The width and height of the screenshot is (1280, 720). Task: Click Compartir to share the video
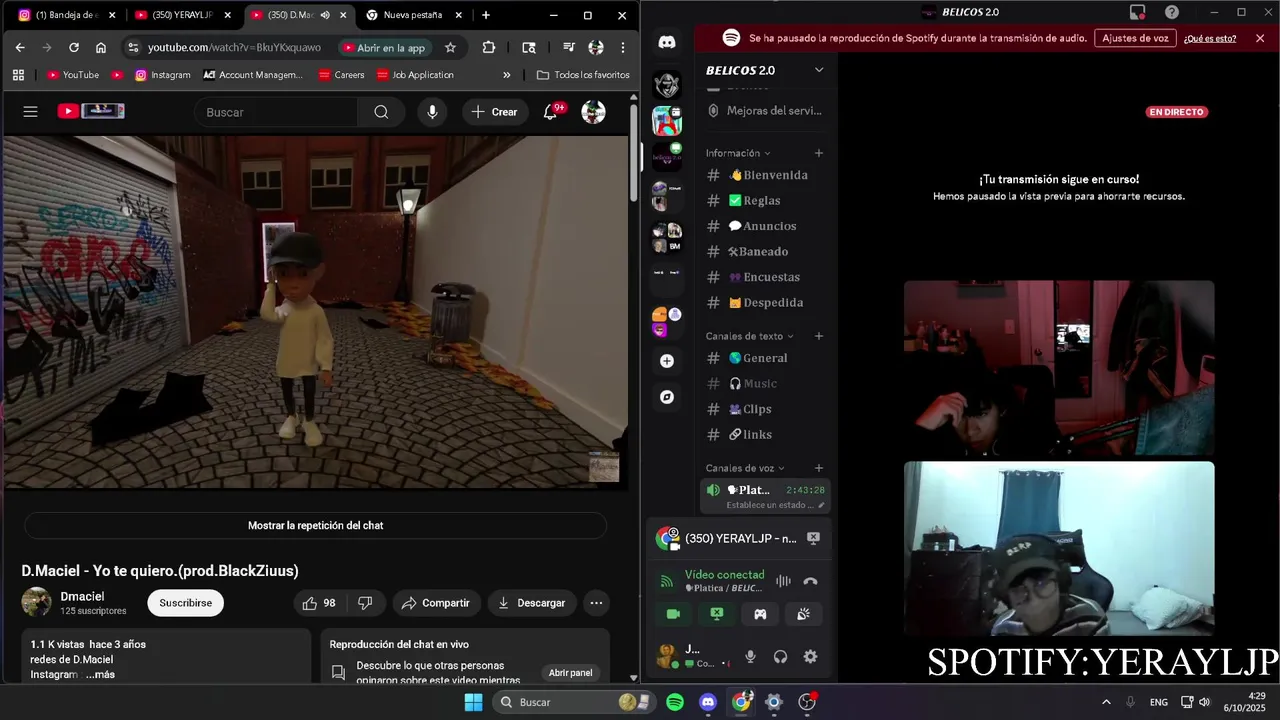click(x=435, y=603)
